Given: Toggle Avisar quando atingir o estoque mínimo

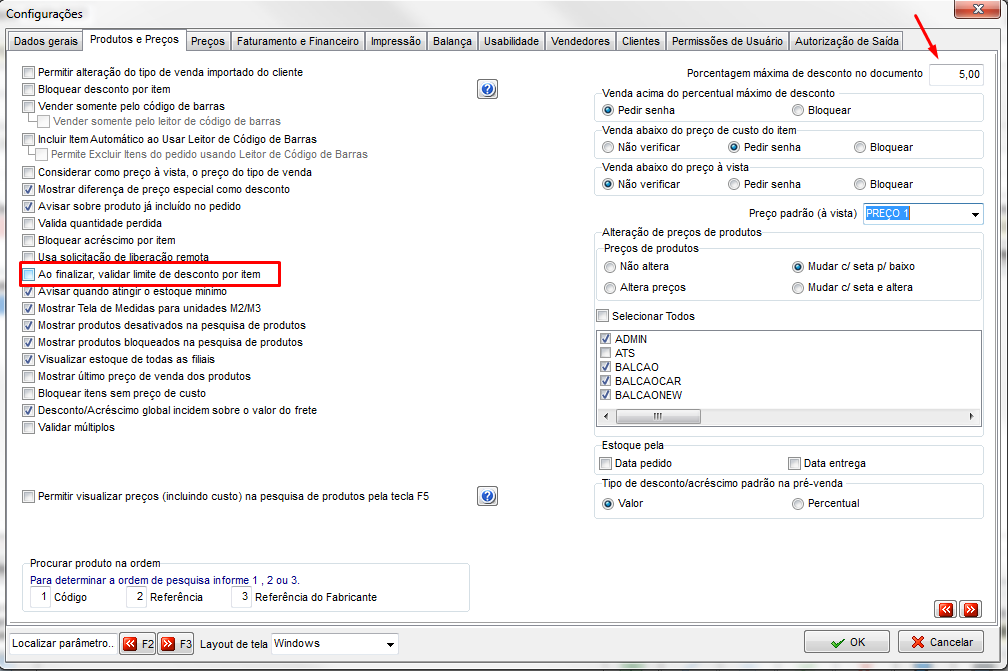Looking at the screenshot, I should [28, 291].
